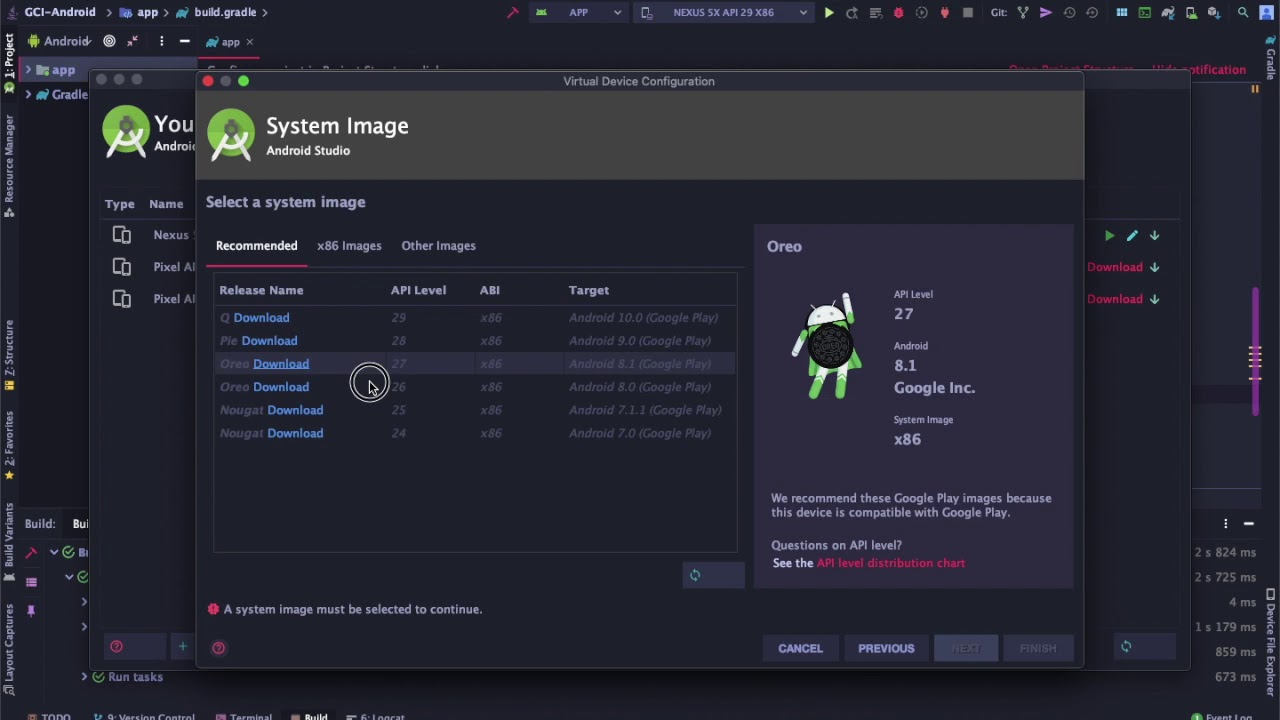Switch to the x86 Images tab
Viewport: 1280px width, 720px height.
coord(349,246)
